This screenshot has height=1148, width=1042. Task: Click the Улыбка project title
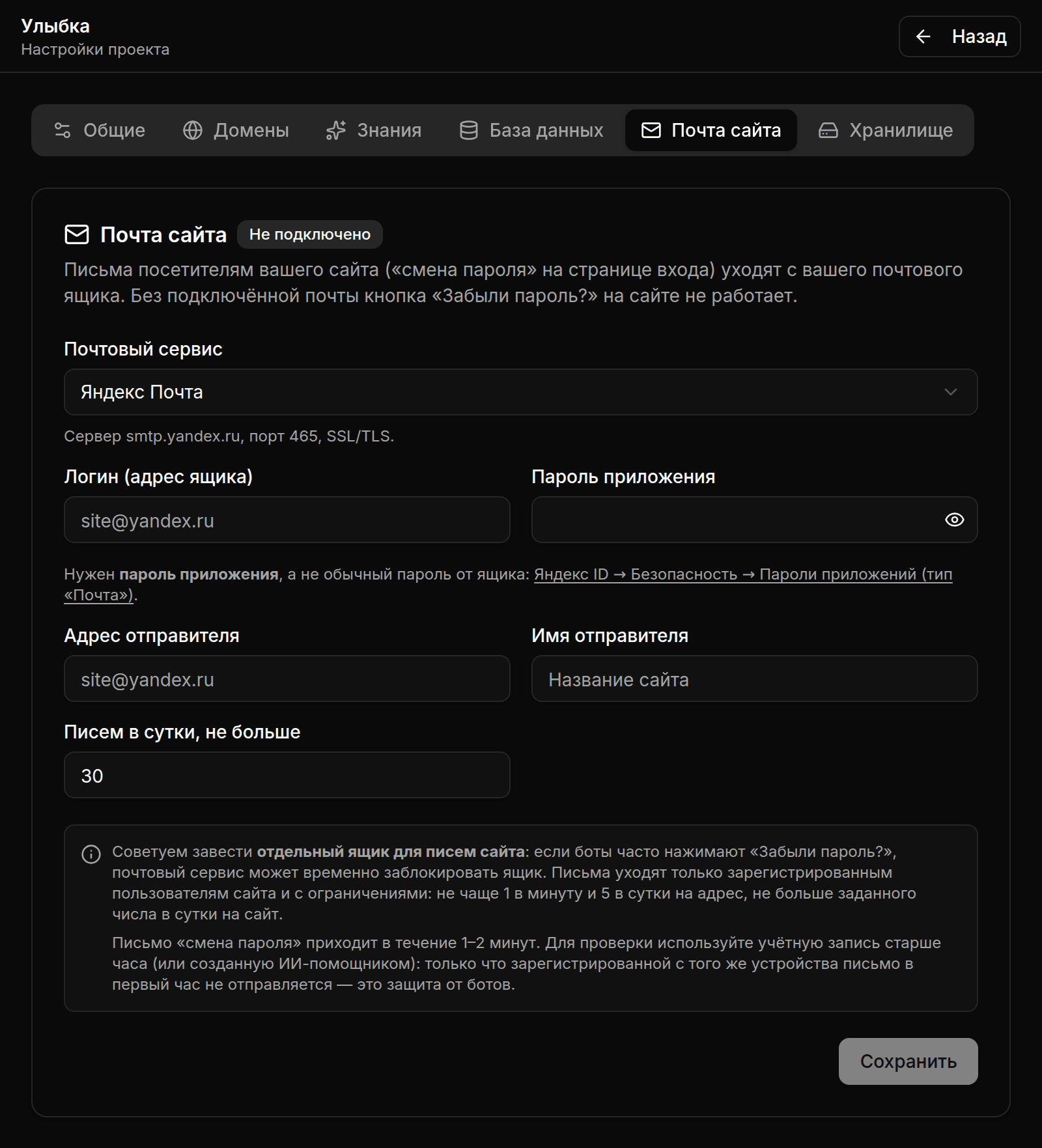point(55,26)
